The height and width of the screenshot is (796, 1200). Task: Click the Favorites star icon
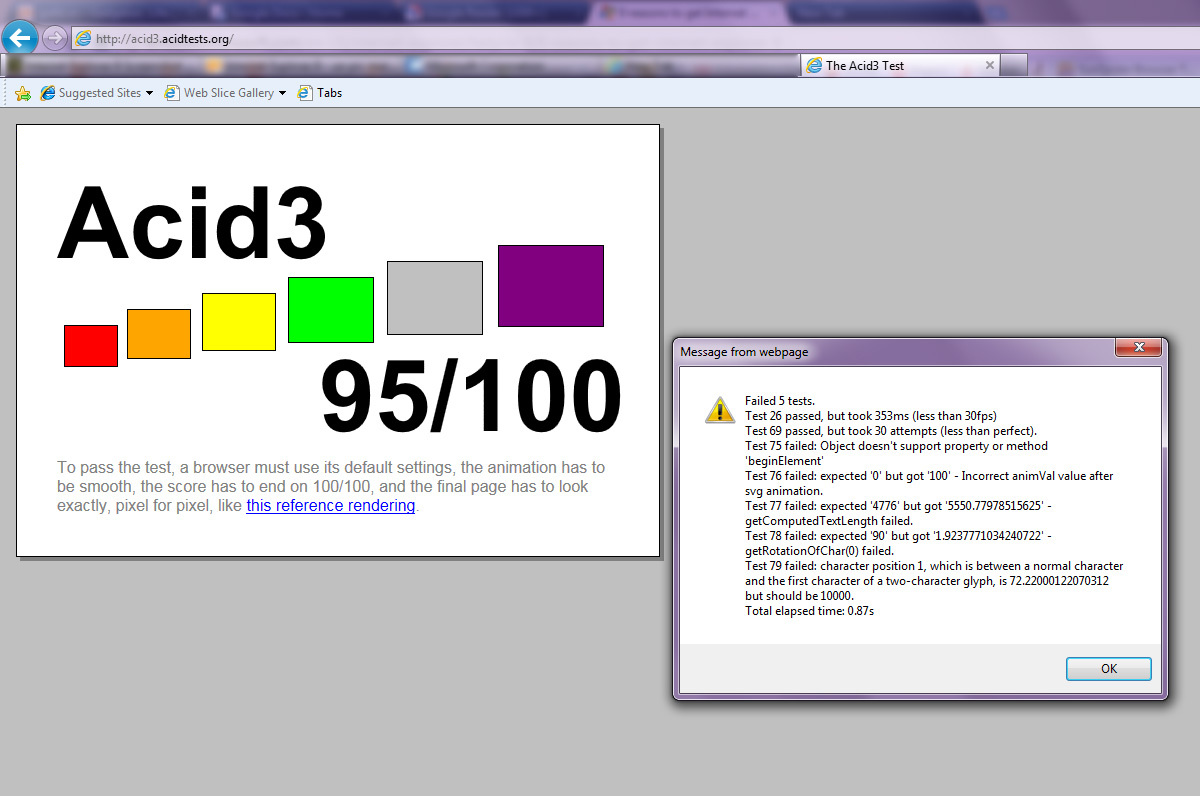tap(22, 93)
